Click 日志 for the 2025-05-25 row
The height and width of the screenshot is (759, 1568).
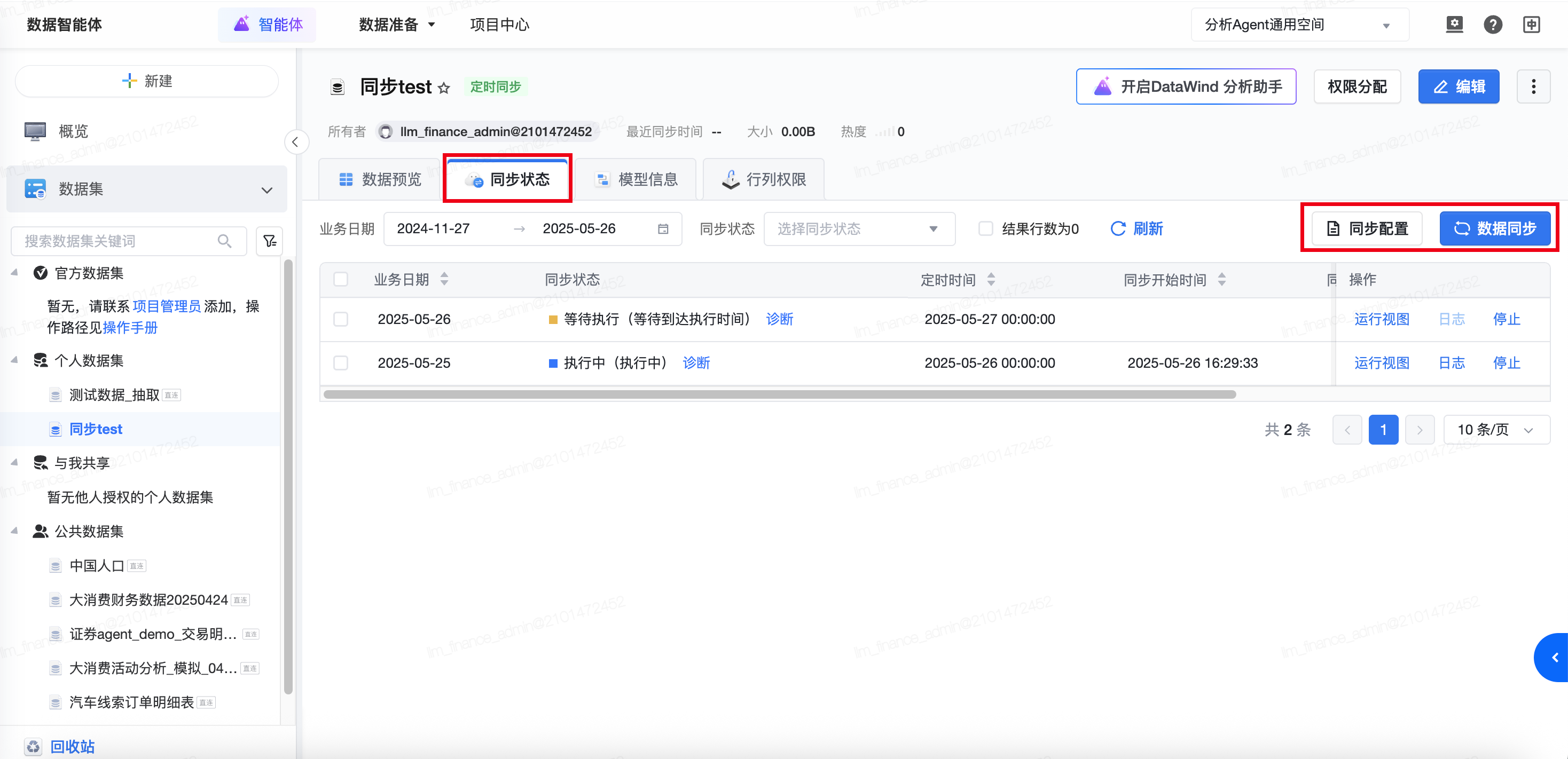[x=1452, y=363]
